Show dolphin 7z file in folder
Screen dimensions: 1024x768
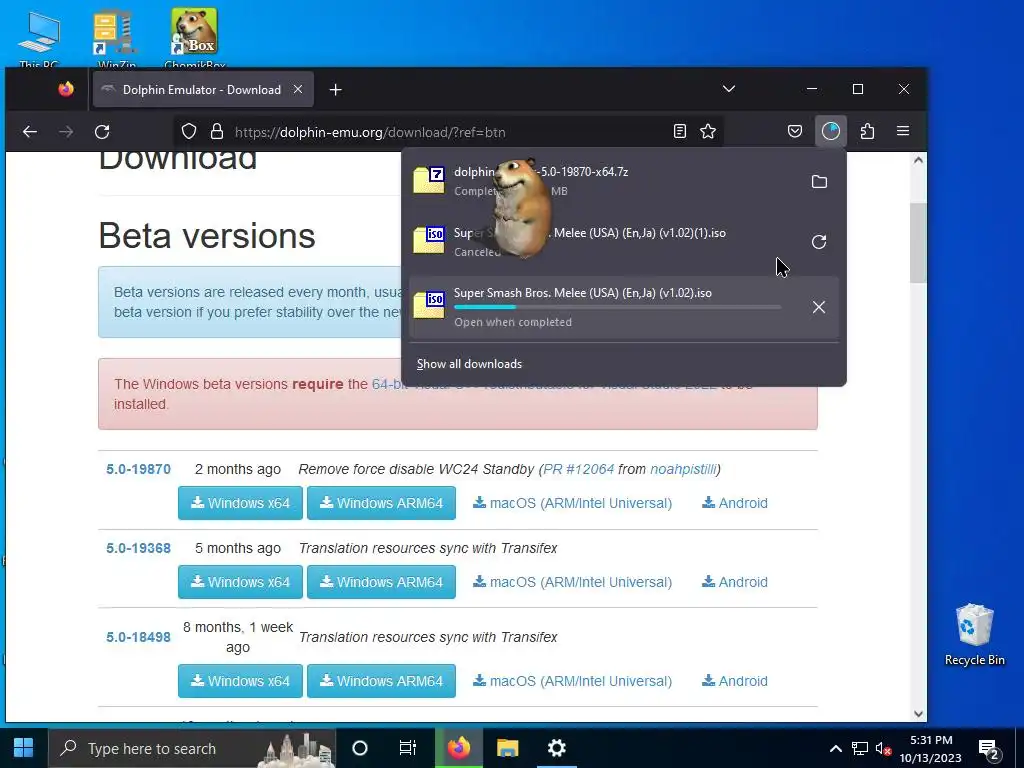(819, 182)
